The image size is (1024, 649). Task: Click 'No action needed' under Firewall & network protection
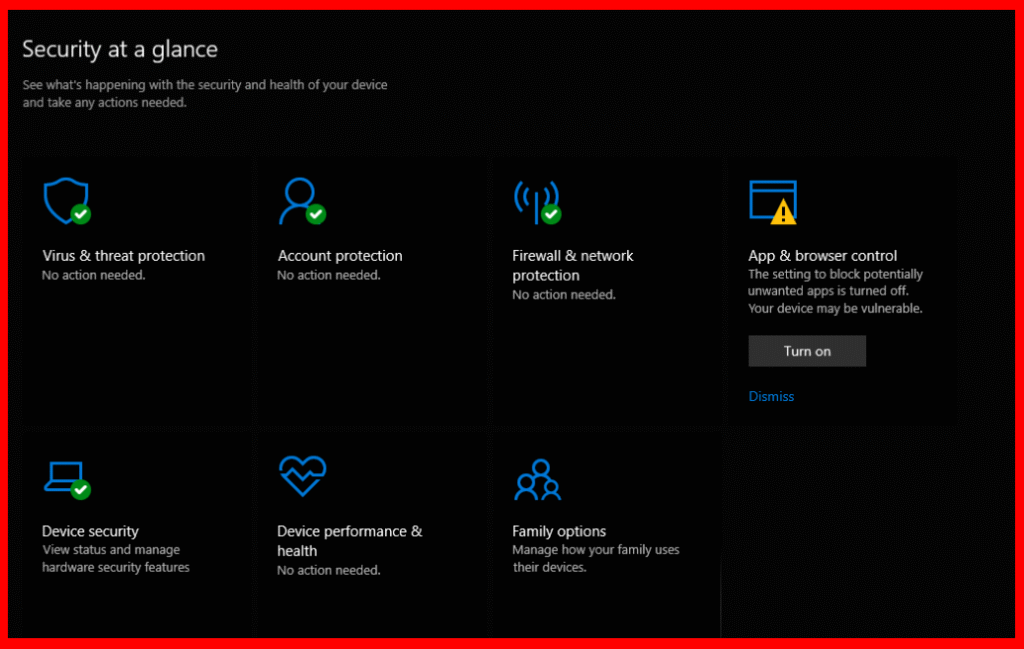click(564, 295)
